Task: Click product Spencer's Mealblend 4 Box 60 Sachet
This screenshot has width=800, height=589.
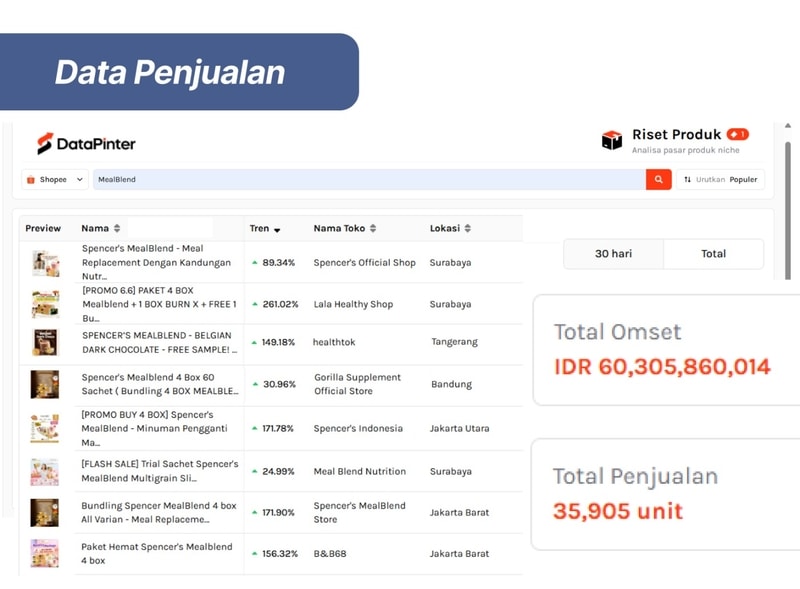Action: point(160,384)
